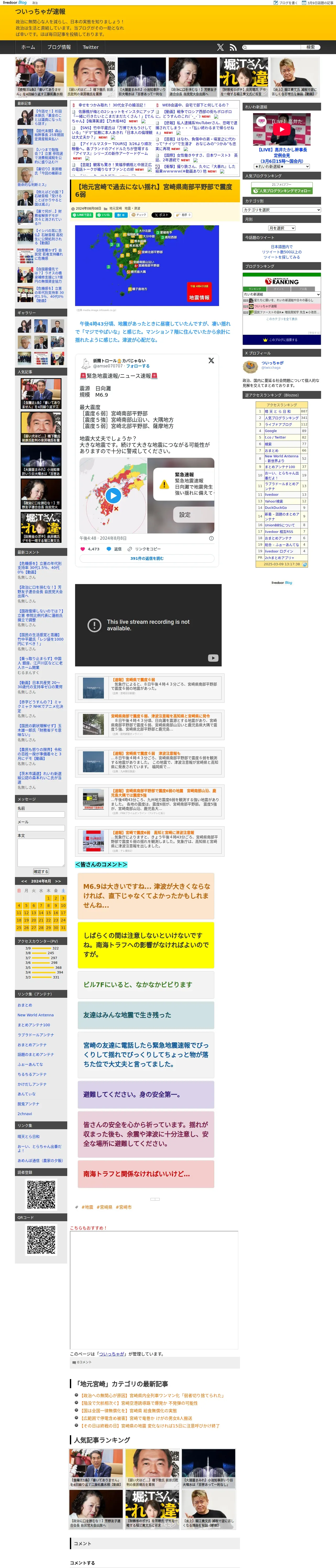Click the X logo on embedded tweet
Image resolution: width=336 pixels, height=1568 pixels.
(211, 360)
